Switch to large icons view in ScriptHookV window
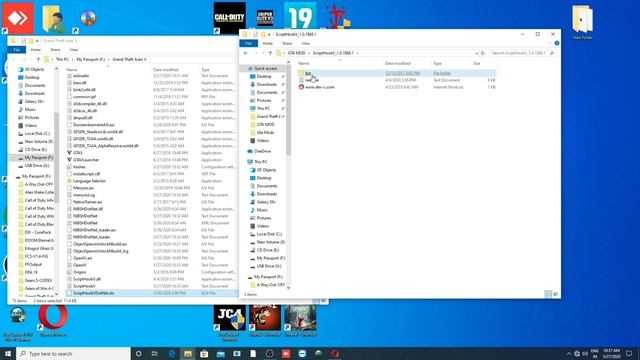 [x=555, y=294]
